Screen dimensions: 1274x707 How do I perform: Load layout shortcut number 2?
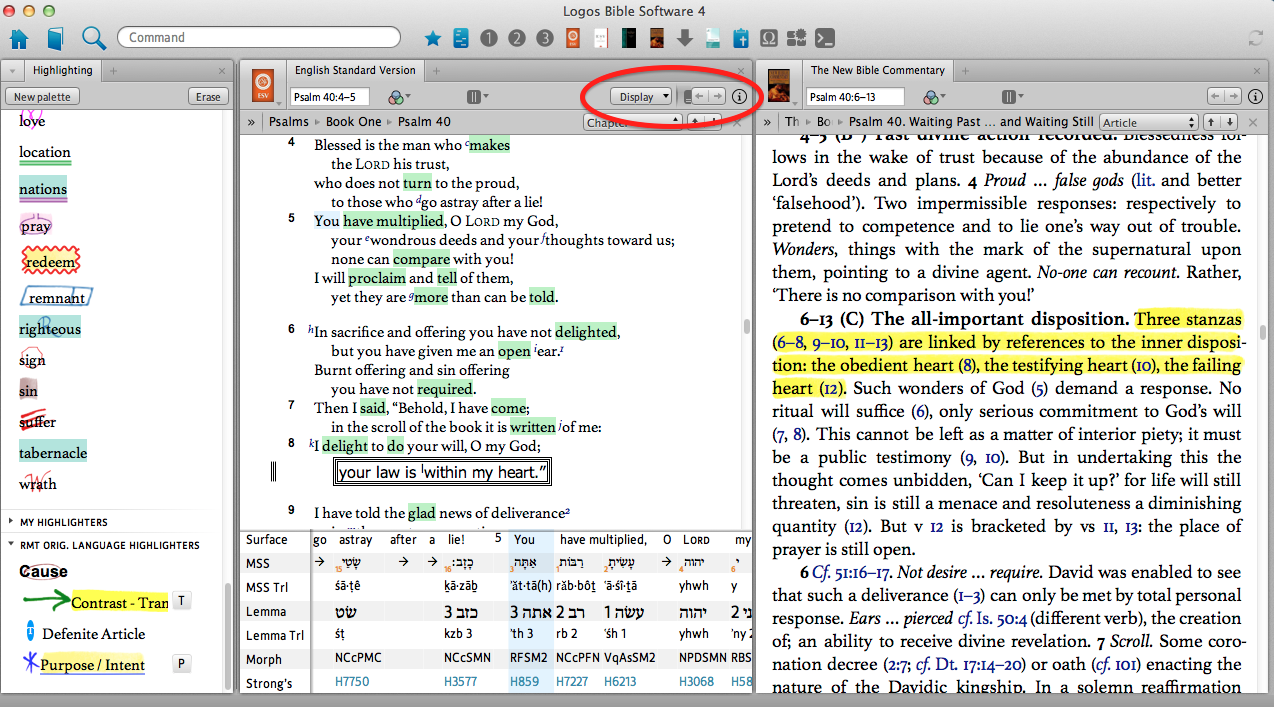517,39
